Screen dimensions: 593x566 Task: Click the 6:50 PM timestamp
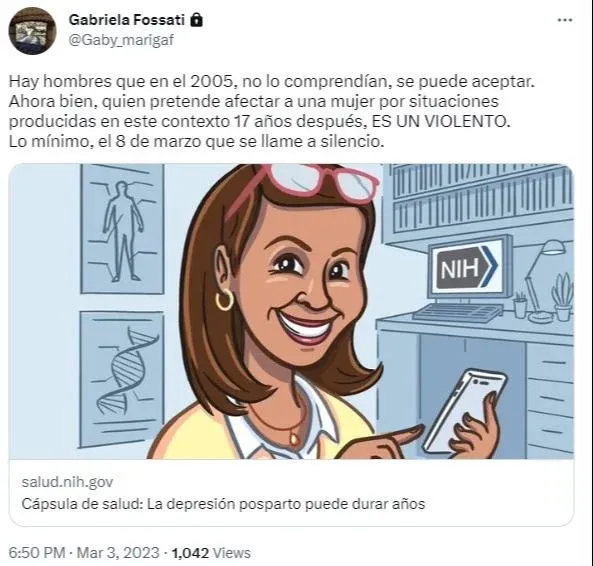pyautogui.click(x=37, y=553)
